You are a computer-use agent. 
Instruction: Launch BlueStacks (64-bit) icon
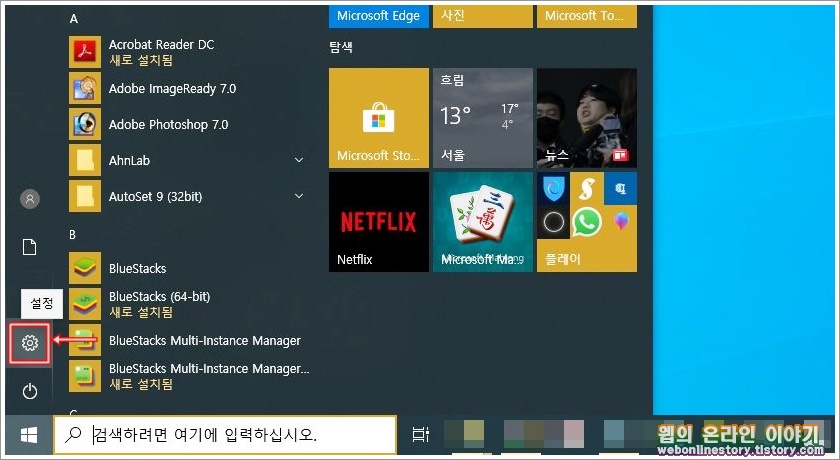[x=85, y=304]
